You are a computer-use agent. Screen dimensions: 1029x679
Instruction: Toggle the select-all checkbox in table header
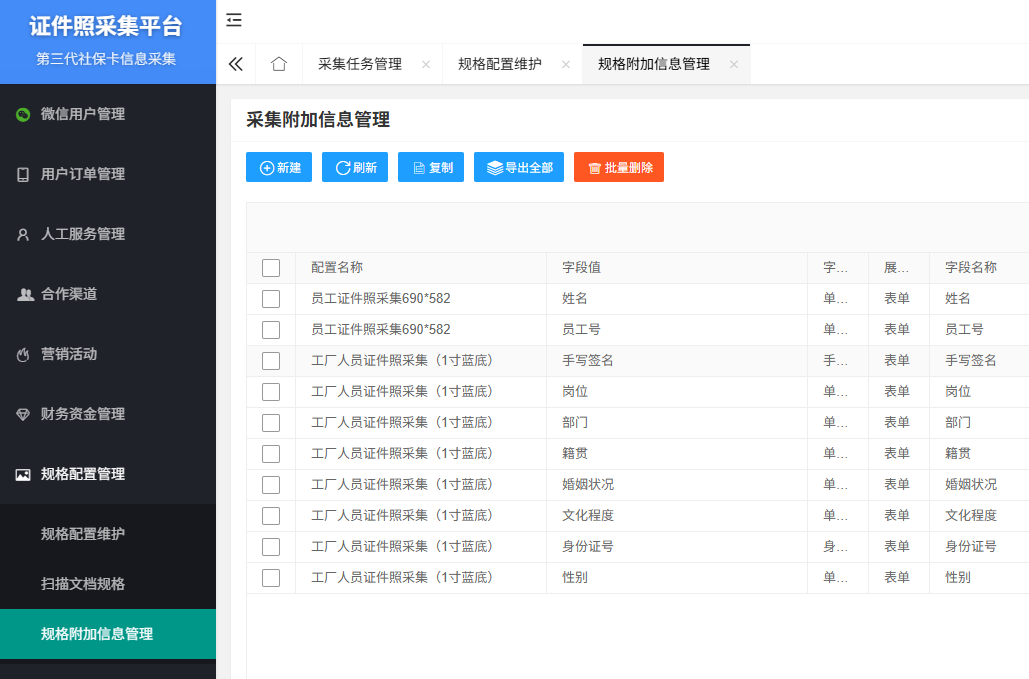pyautogui.click(x=271, y=268)
